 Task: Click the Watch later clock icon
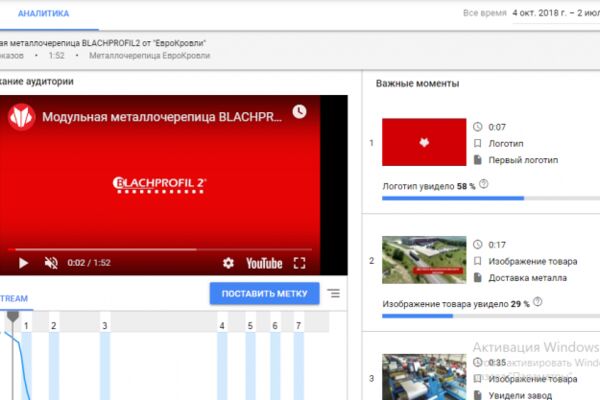click(300, 111)
